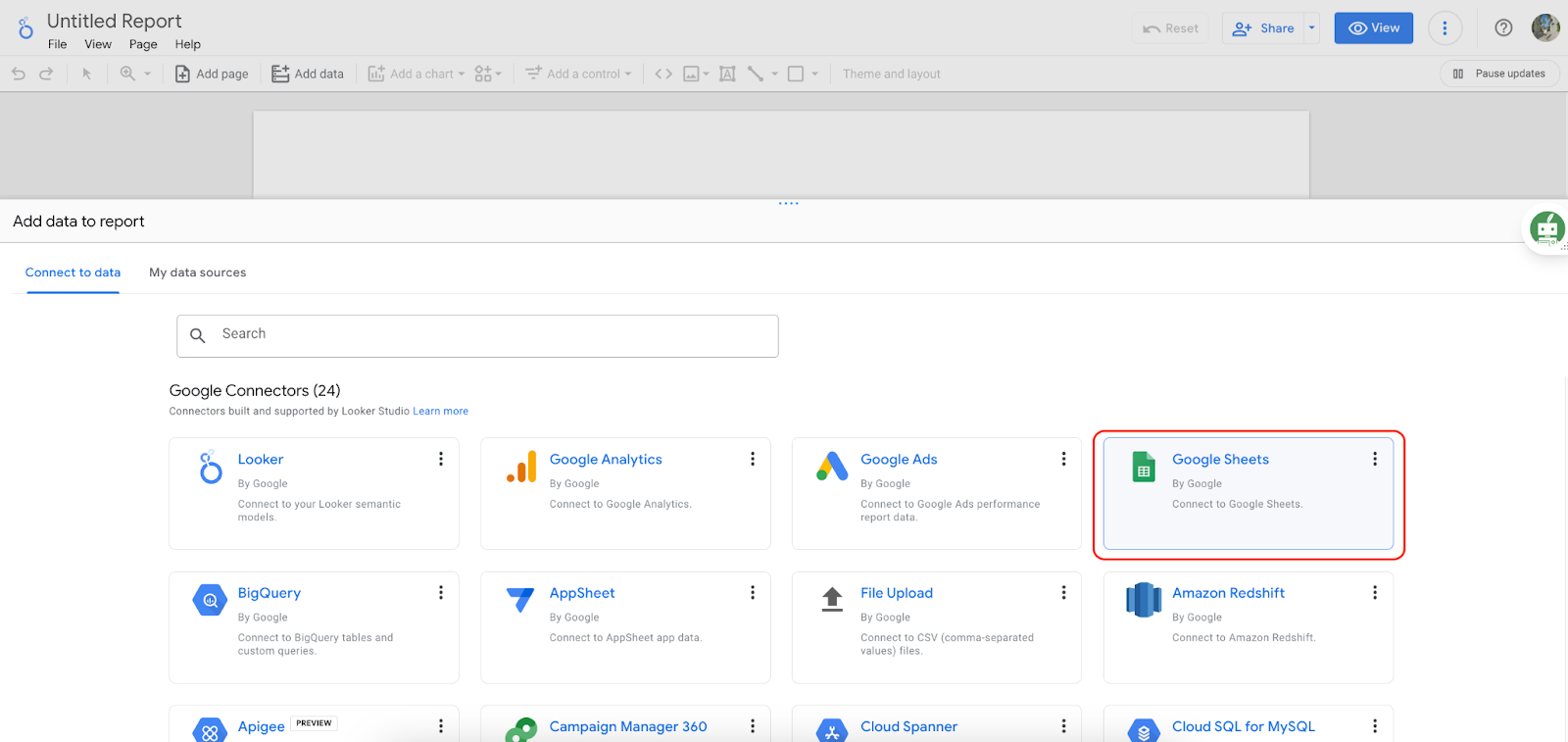This screenshot has height=742, width=1568.
Task: Open the View menu
Action: (x=98, y=44)
